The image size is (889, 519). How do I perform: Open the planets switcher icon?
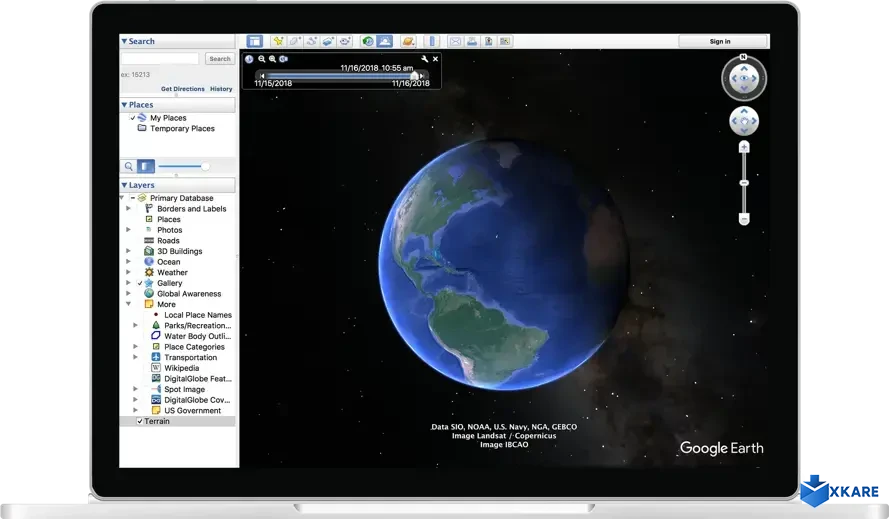coord(408,41)
